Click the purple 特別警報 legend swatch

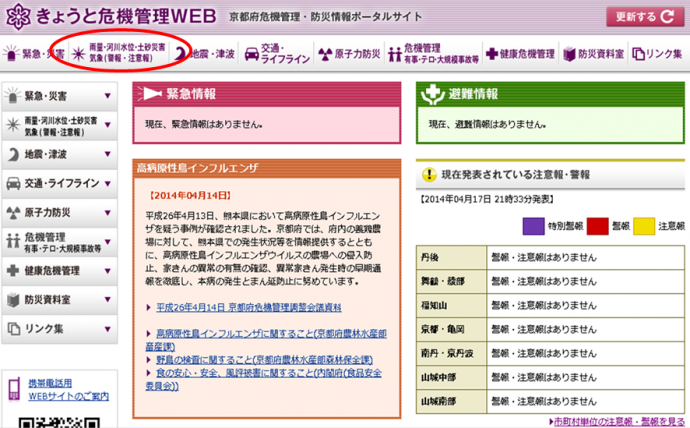point(533,227)
